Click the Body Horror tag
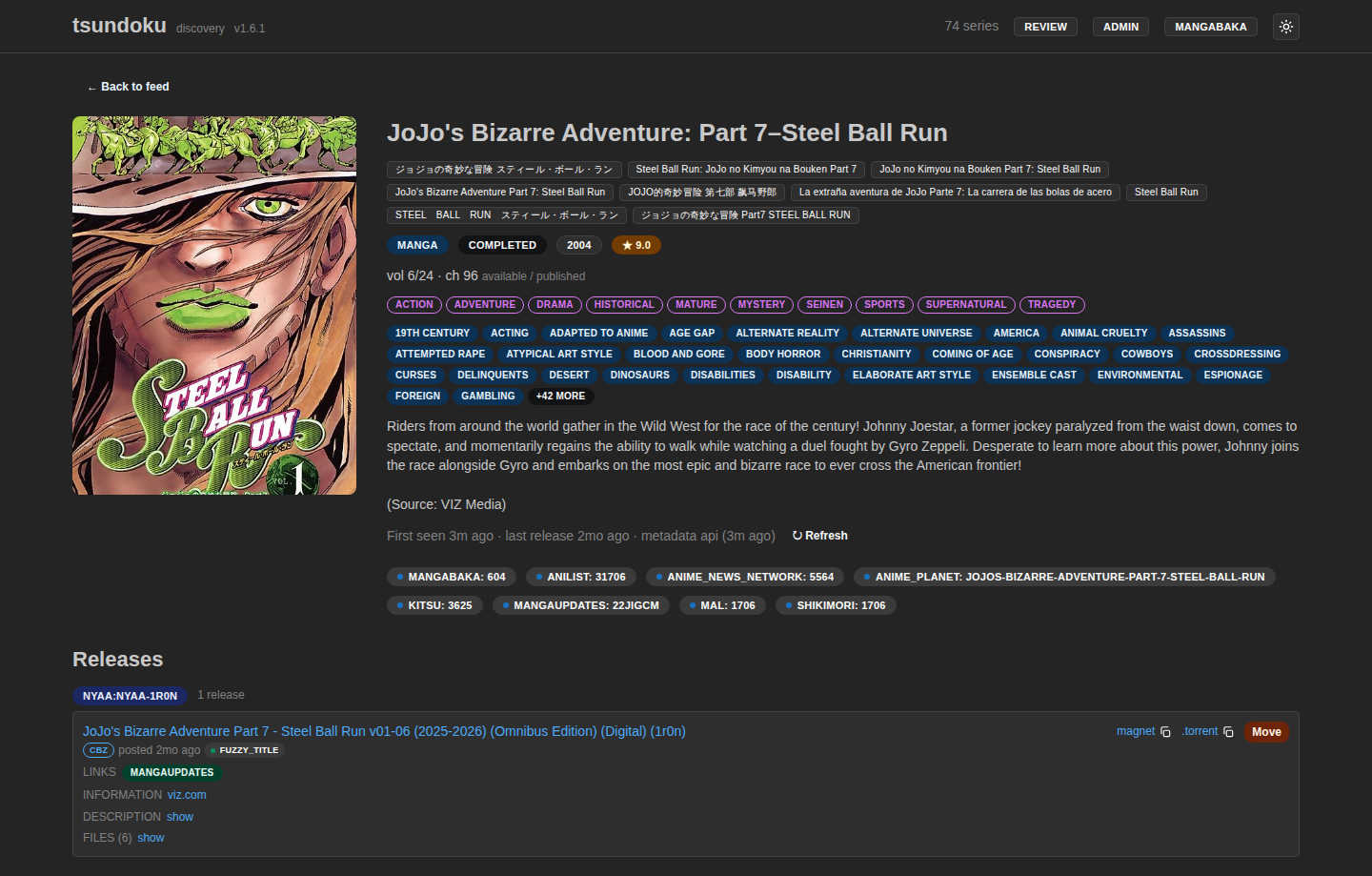Screen dimensions: 1372x876 [783, 355]
